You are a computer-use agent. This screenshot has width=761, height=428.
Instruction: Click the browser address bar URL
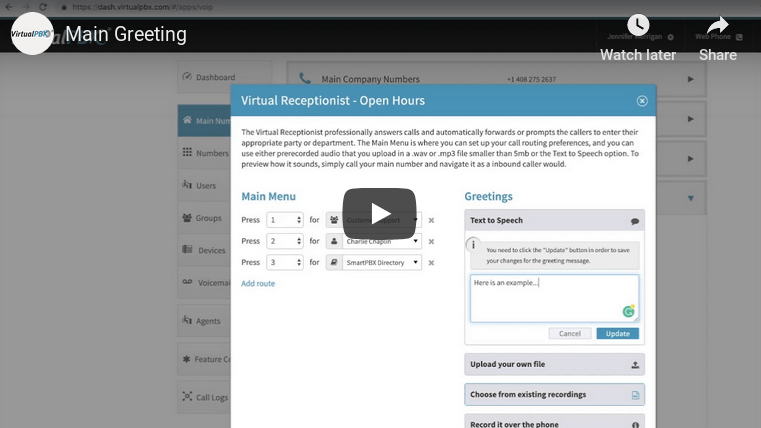[142, 7]
